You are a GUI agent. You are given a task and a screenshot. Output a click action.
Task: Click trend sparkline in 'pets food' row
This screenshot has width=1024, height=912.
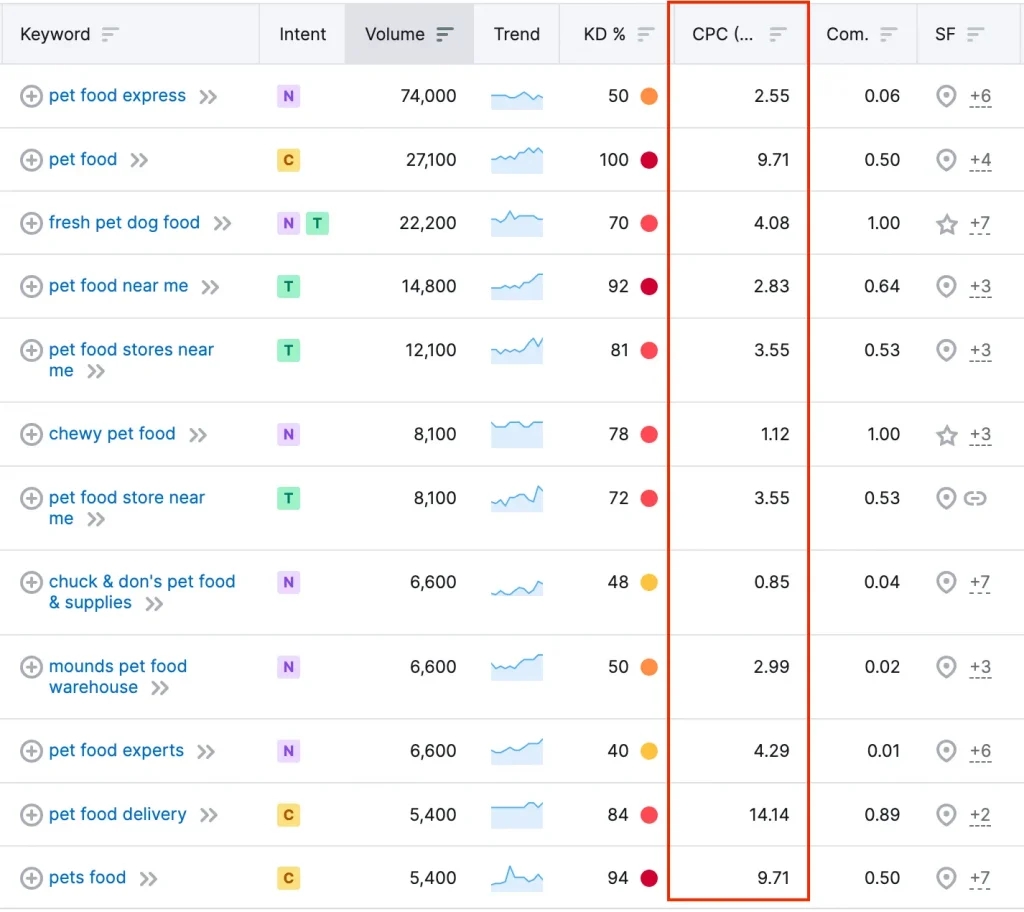coord(517,878)
